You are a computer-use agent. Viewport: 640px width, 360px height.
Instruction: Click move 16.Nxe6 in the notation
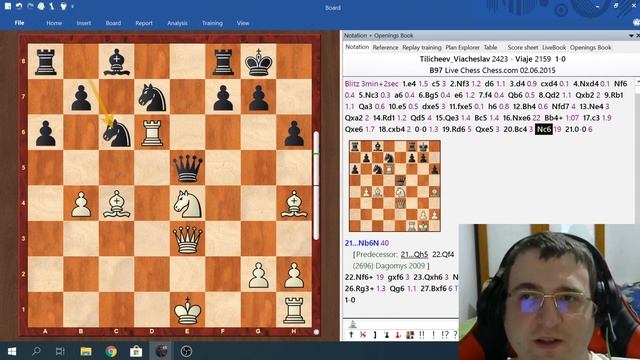[x=516, y=118]
